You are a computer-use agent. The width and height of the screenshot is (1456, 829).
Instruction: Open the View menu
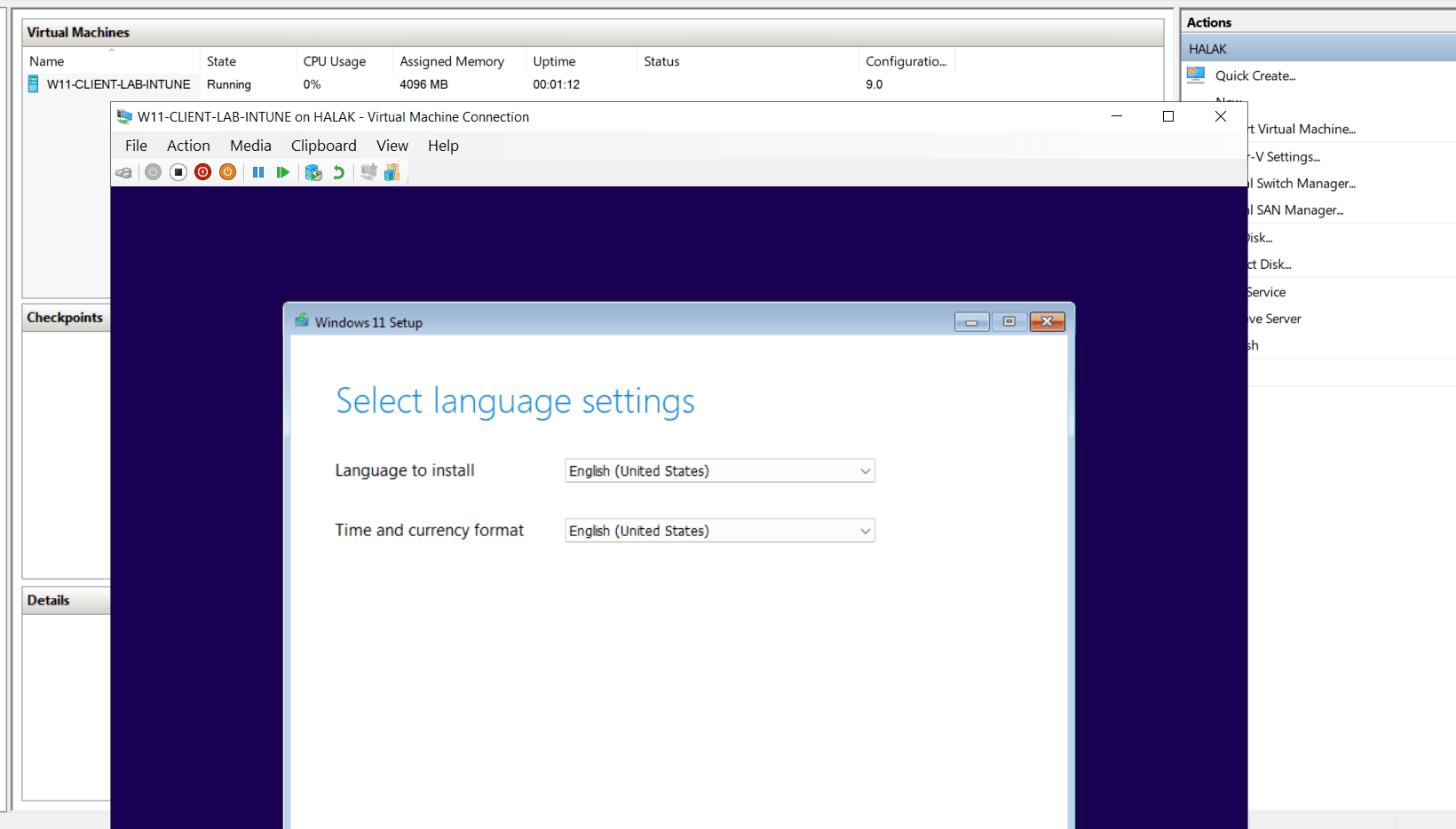pyautogui.click(x=392, y=146)
